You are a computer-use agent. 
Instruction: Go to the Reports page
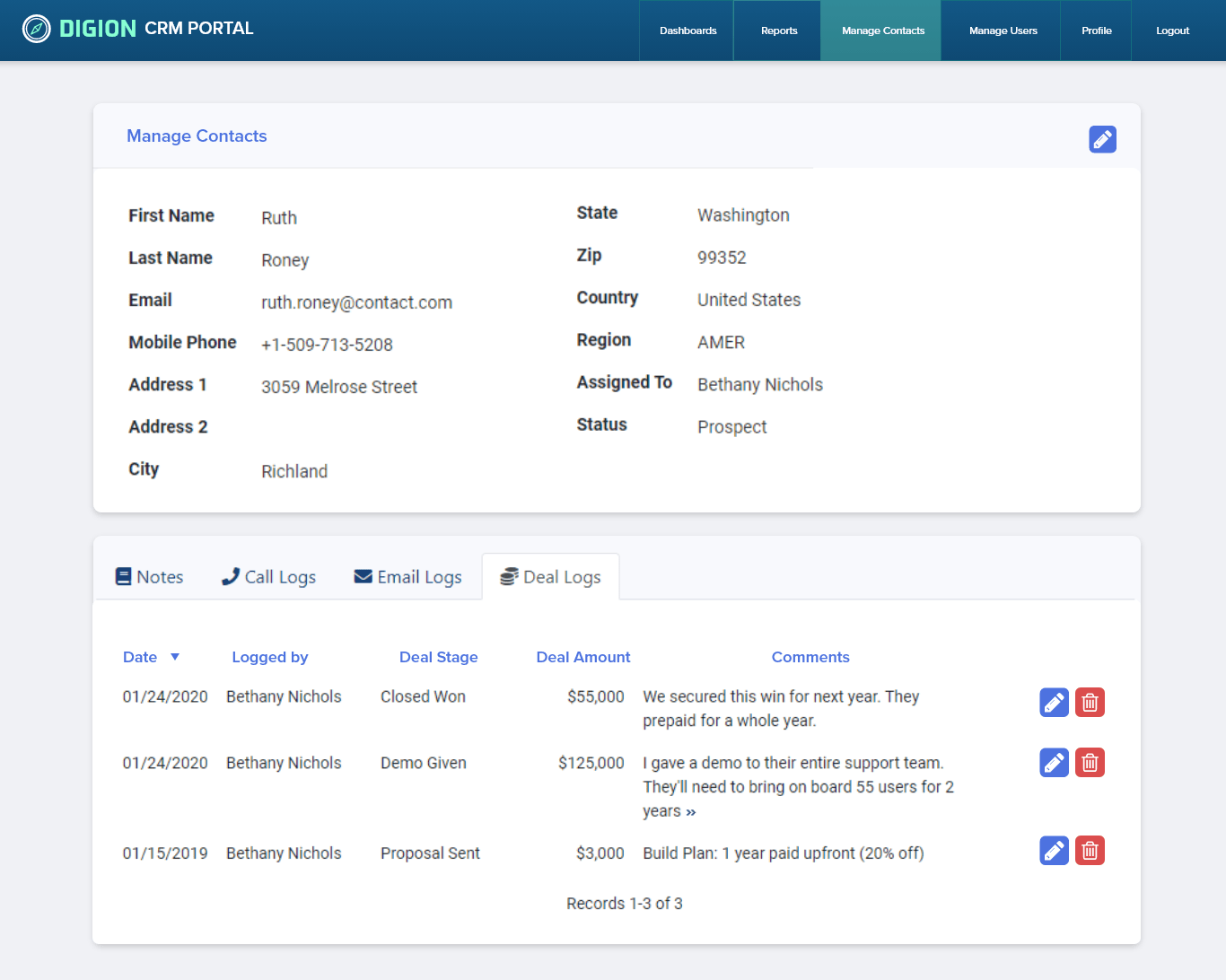[x=778, y=31]
